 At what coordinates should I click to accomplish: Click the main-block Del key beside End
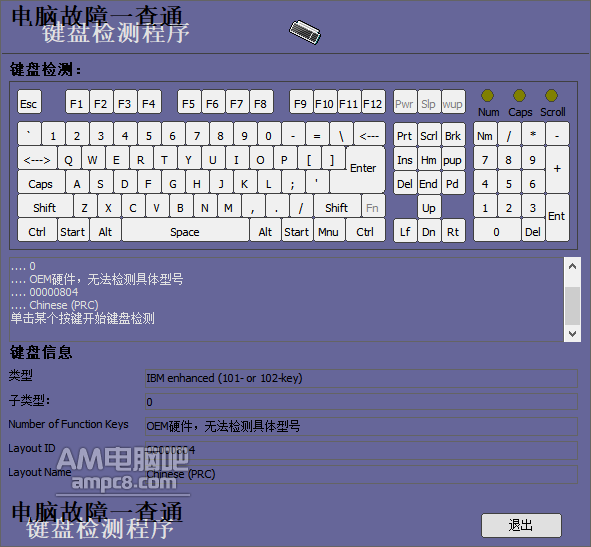click(405, 182)
